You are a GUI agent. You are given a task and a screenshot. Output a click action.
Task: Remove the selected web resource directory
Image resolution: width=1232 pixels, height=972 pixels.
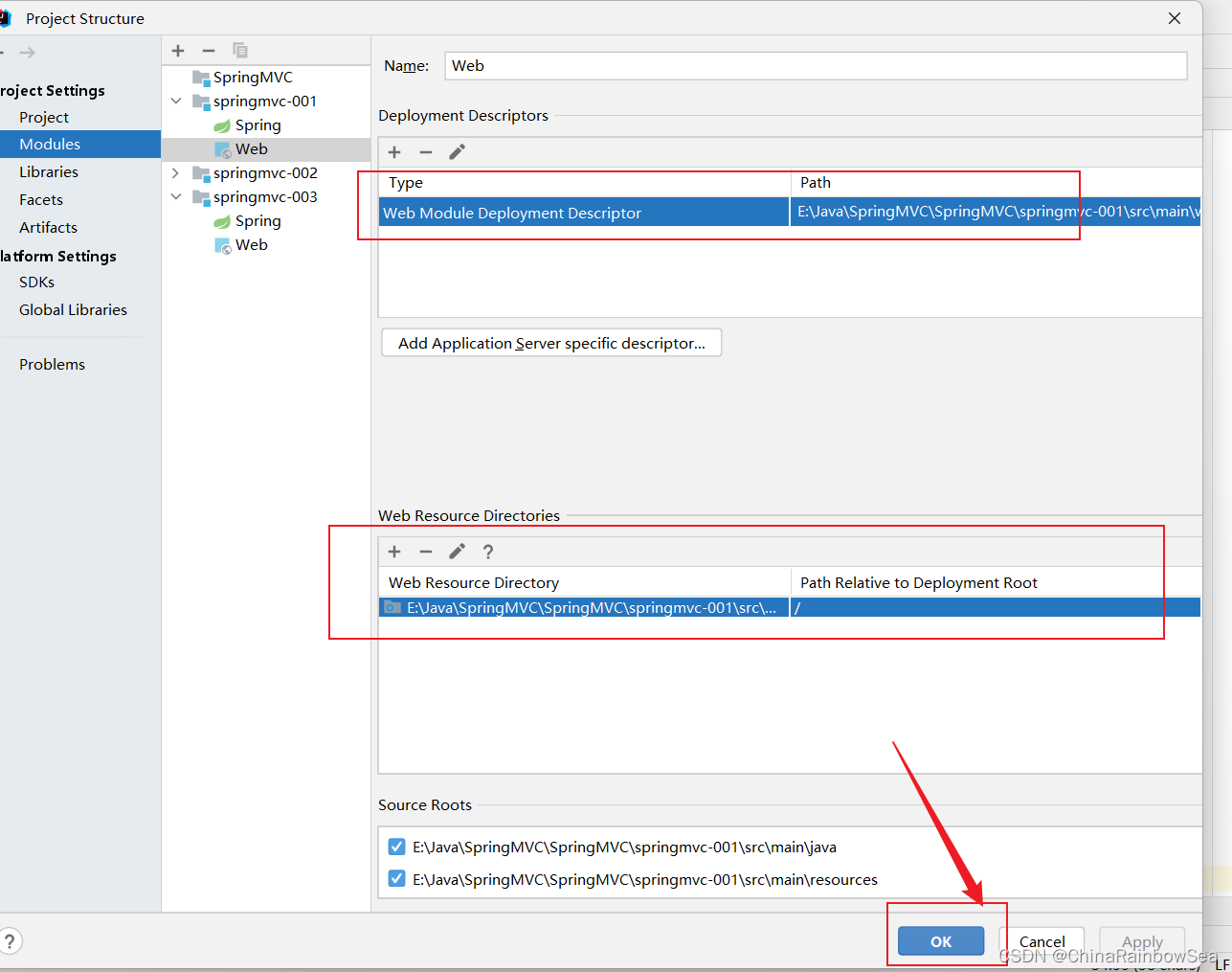click(426, 552)
